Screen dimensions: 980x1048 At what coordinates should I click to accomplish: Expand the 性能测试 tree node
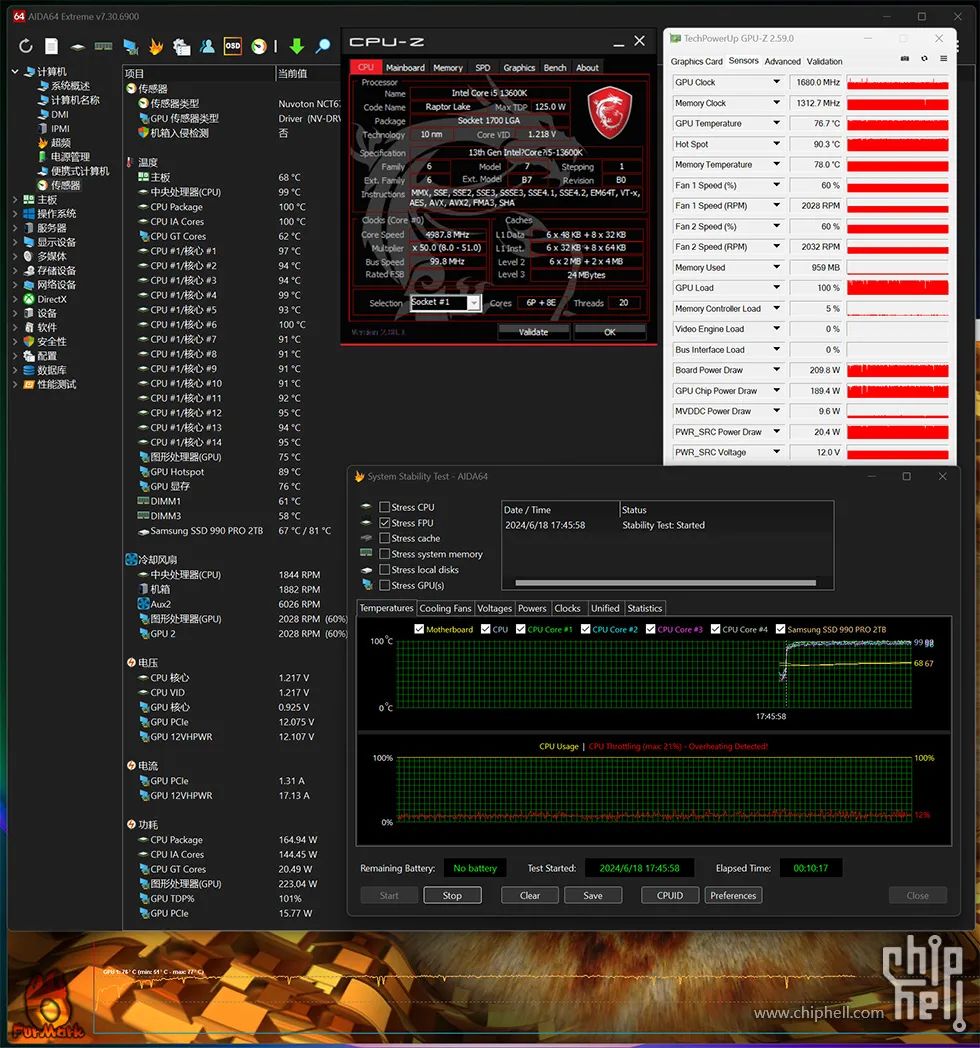pos(15,384)
